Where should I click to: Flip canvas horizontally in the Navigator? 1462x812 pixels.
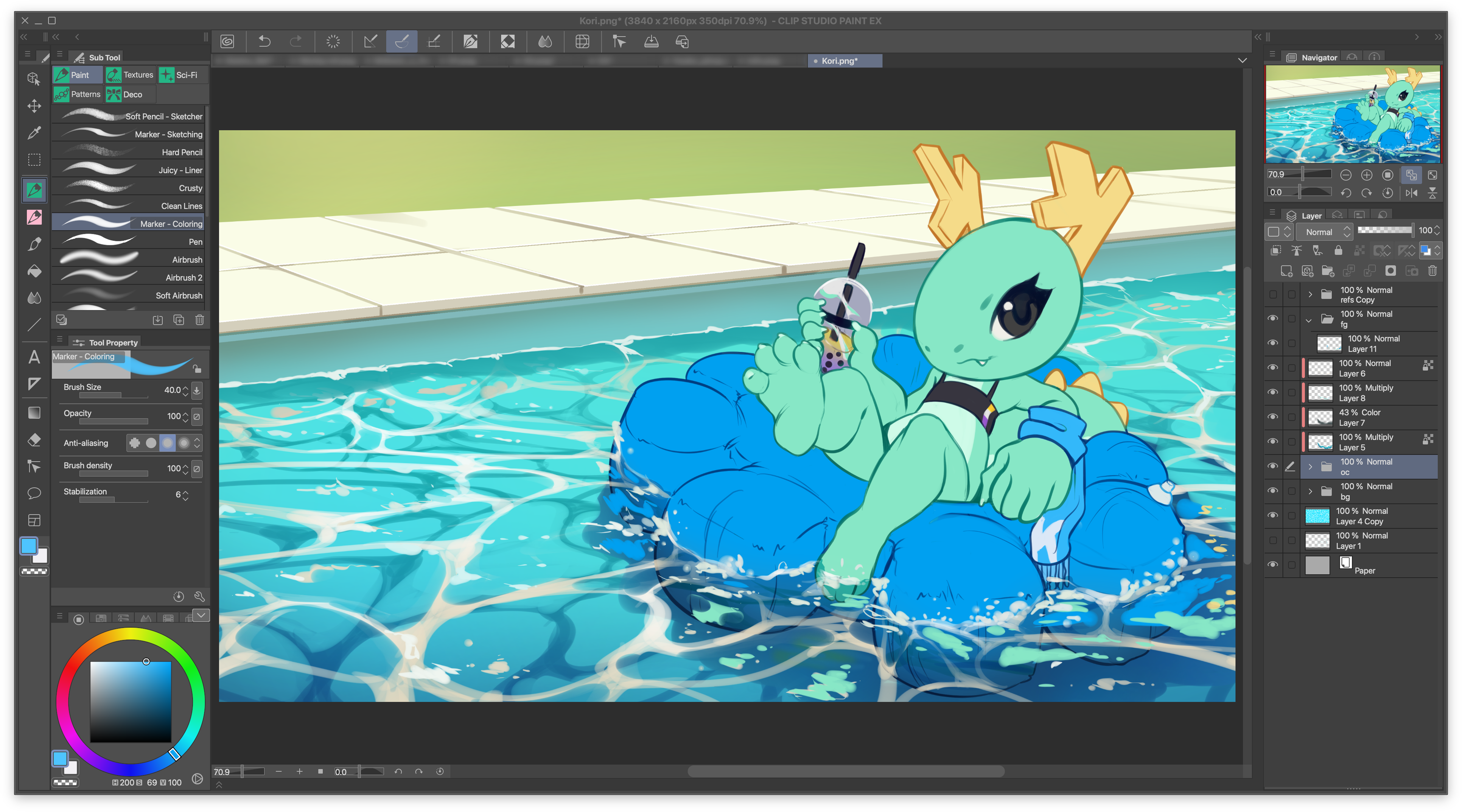1411,193
